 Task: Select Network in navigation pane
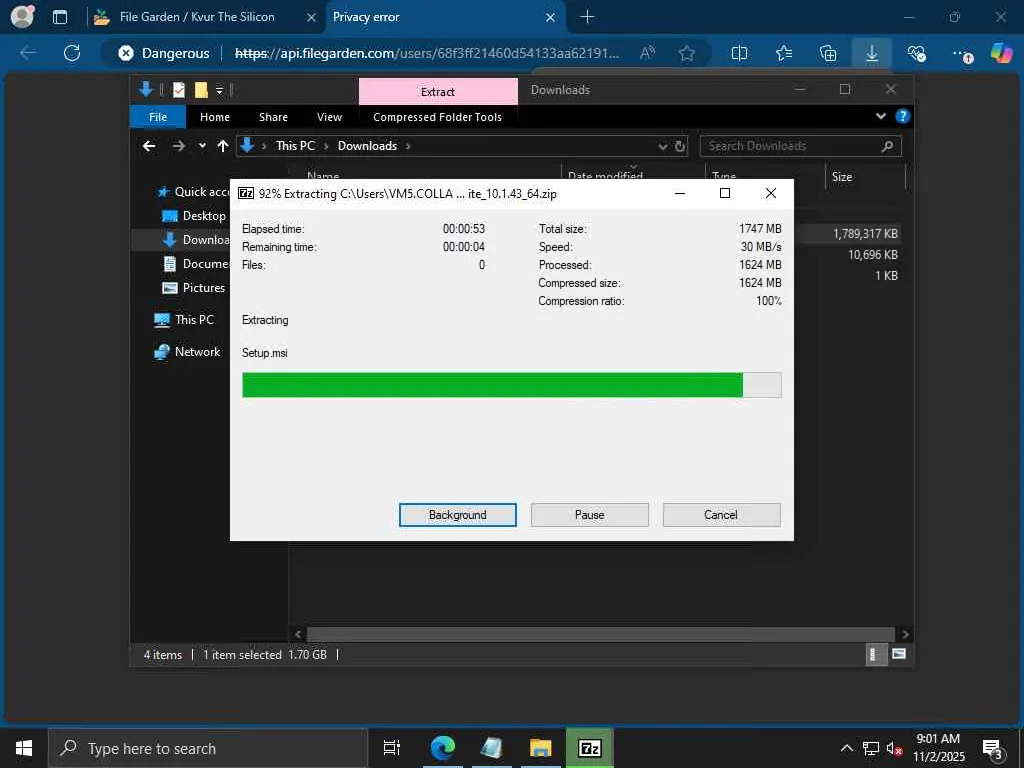187,351
